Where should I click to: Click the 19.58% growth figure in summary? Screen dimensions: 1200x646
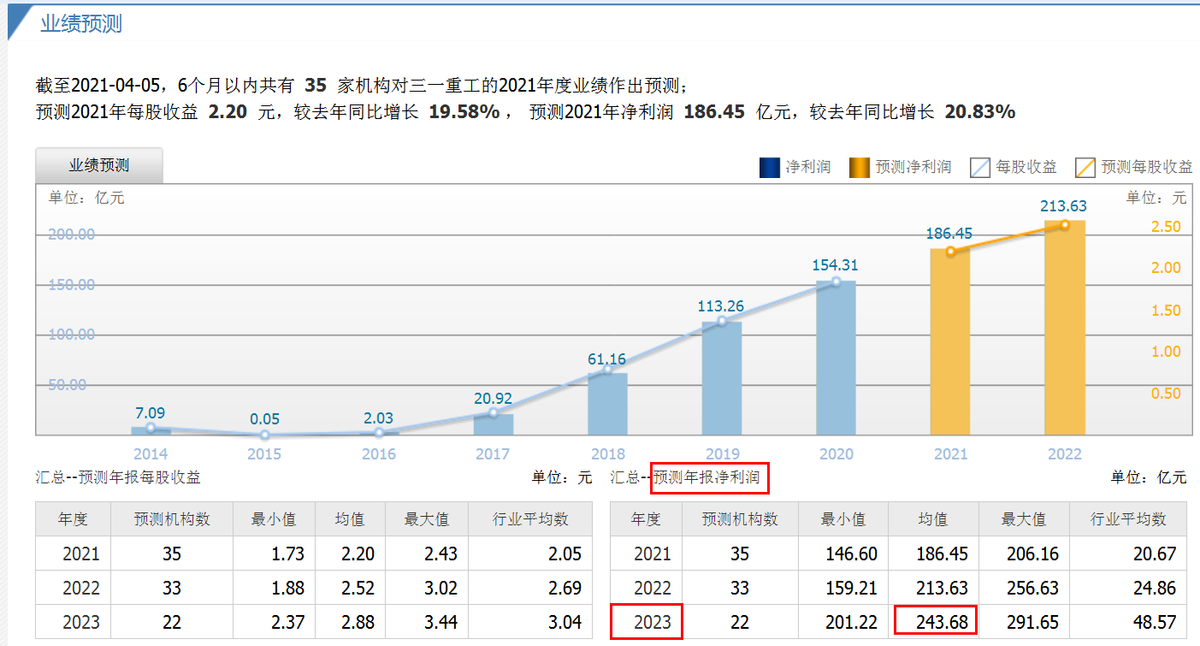[463, 113]
